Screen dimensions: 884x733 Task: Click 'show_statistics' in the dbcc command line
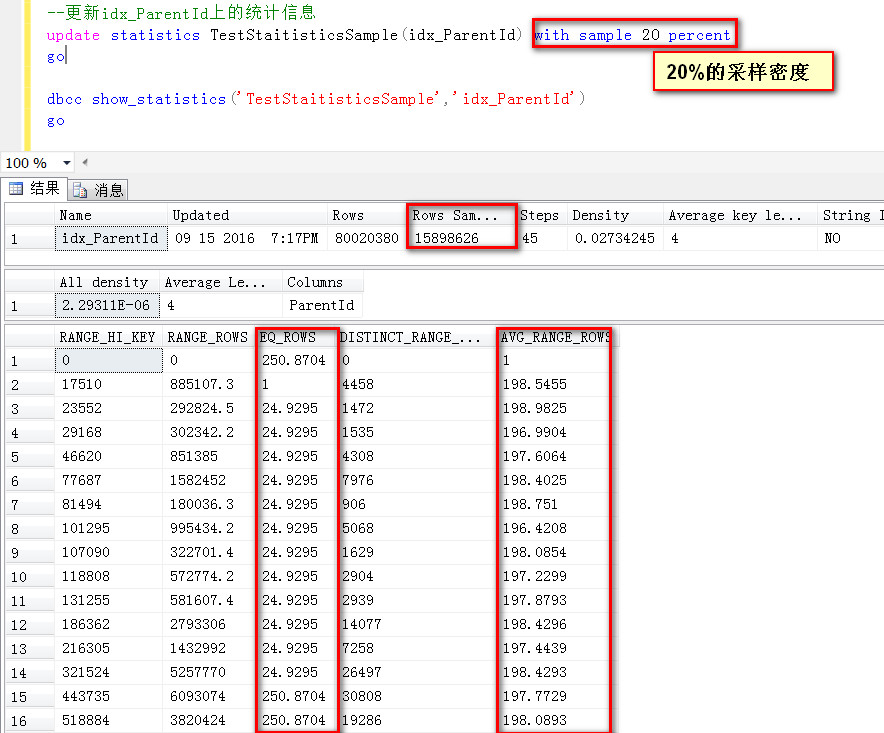click(x=158, y=99)
